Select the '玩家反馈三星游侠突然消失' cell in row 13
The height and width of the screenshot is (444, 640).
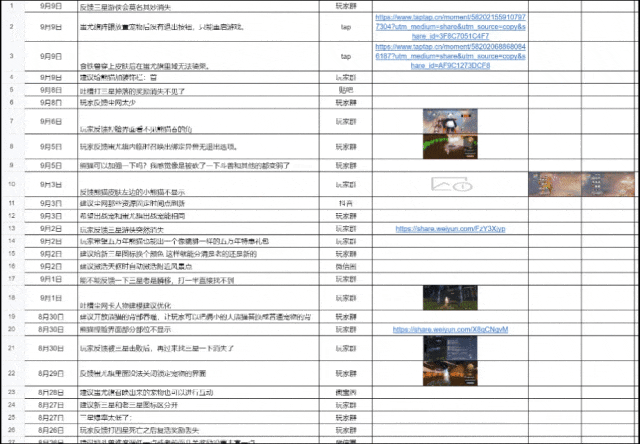tap(198, 229)
